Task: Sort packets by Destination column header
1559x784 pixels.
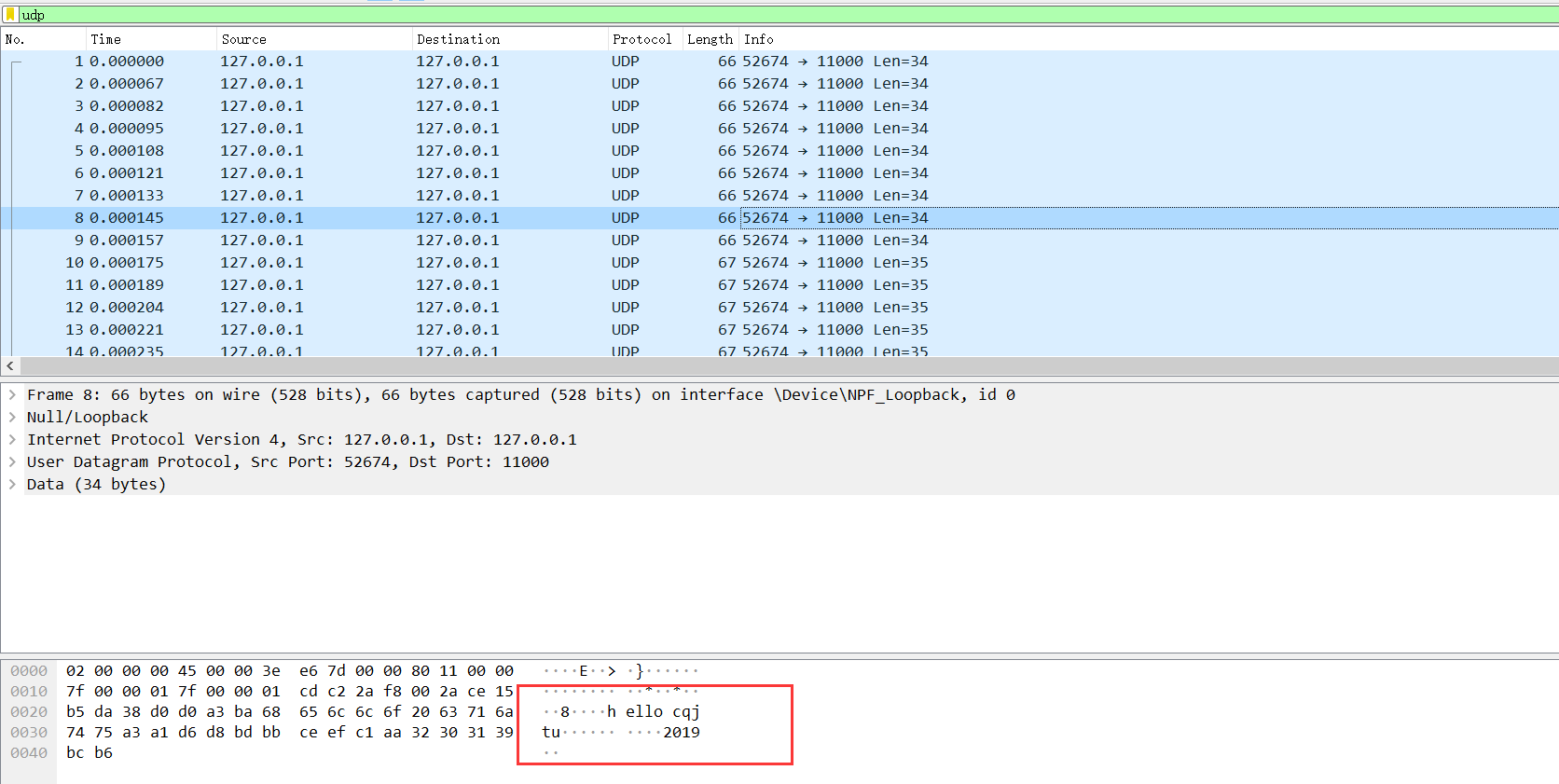Action: (x=510, y=39)
